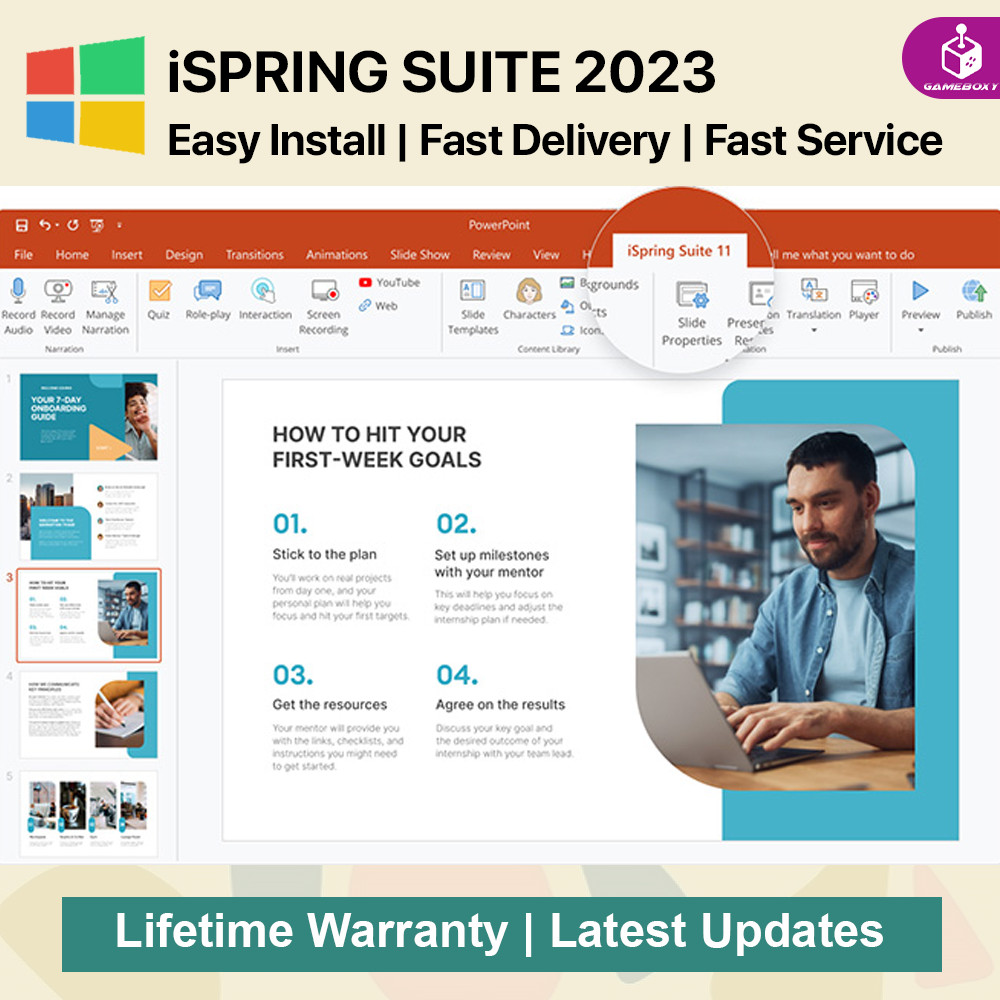Insert a YouTube video

click(x=390, y=283)
